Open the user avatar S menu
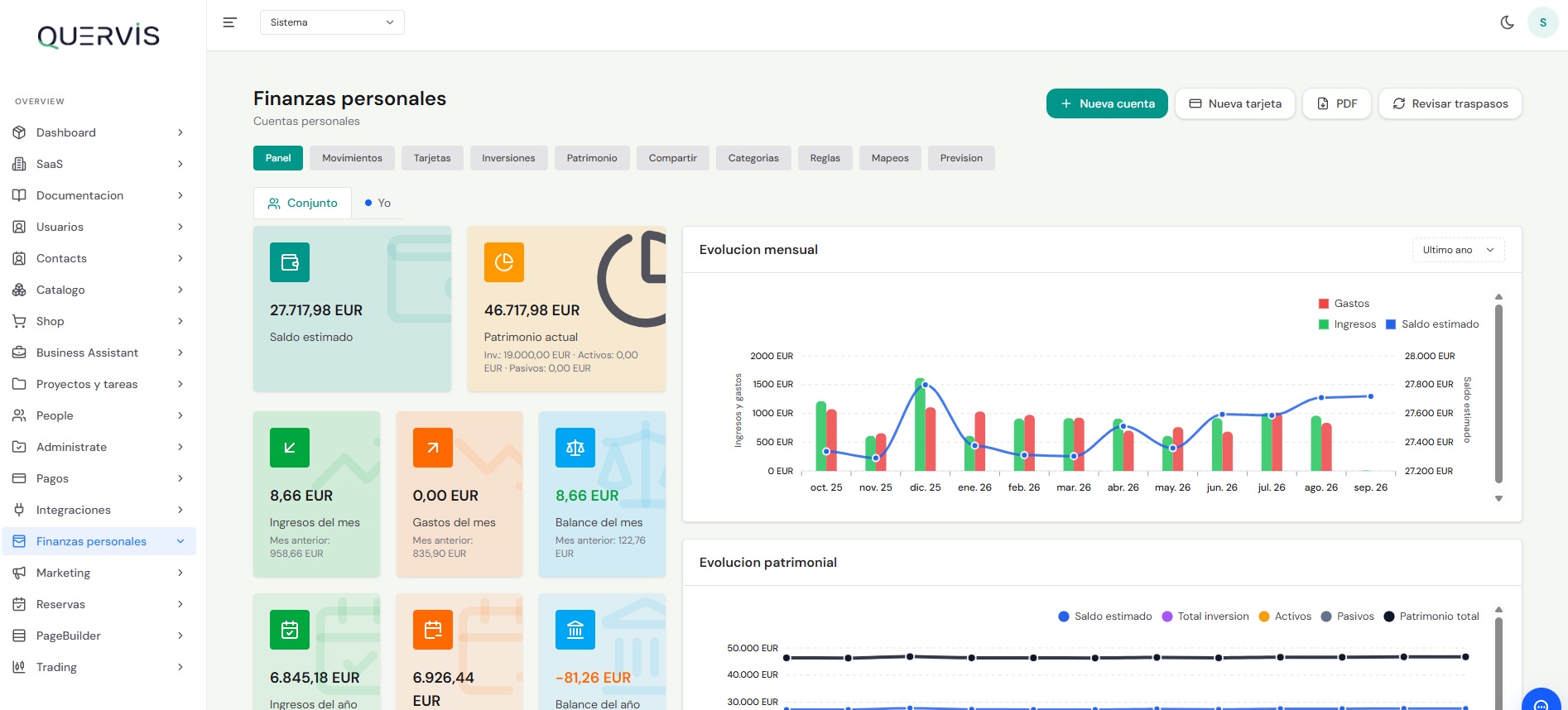Screen dimensions: 1568x710 [x=1542, y=22]
